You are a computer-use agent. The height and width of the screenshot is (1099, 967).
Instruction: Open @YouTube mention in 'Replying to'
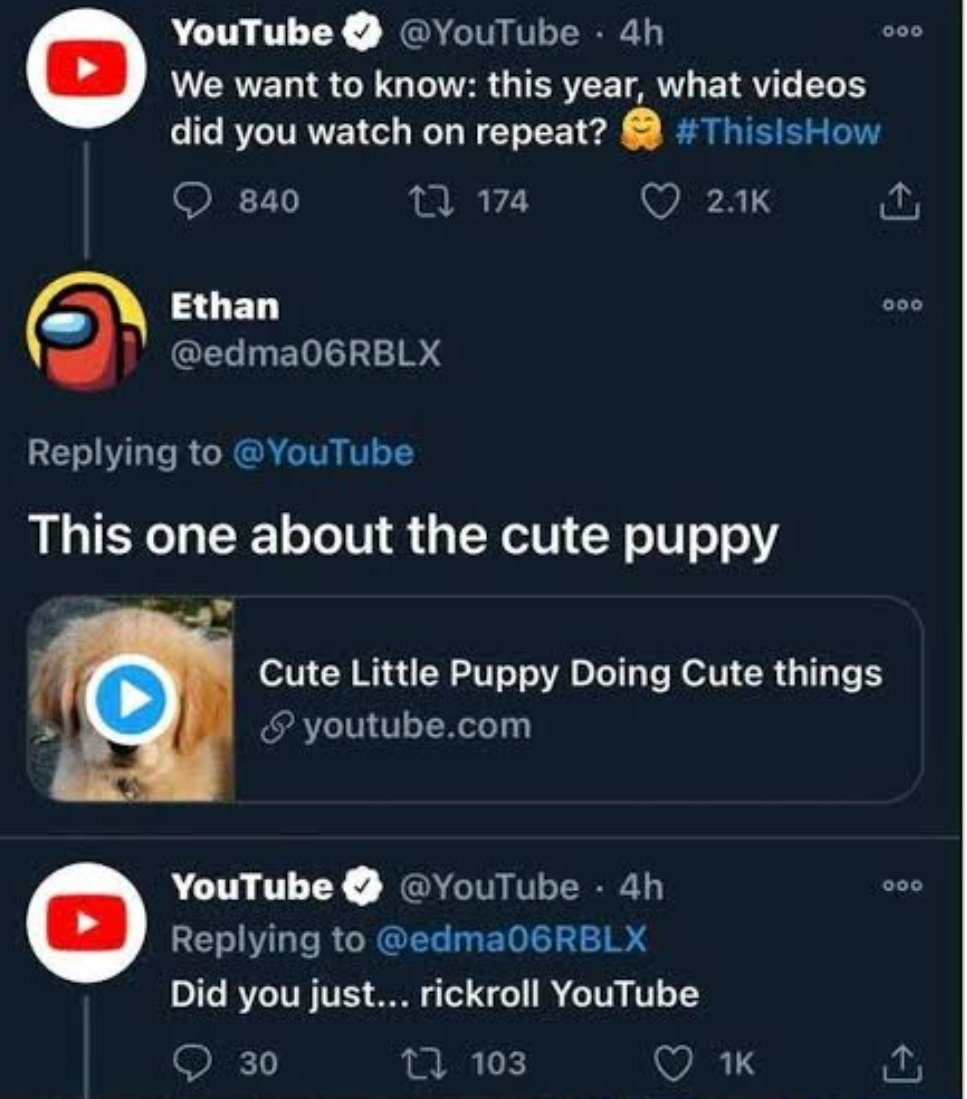(322, 453)
